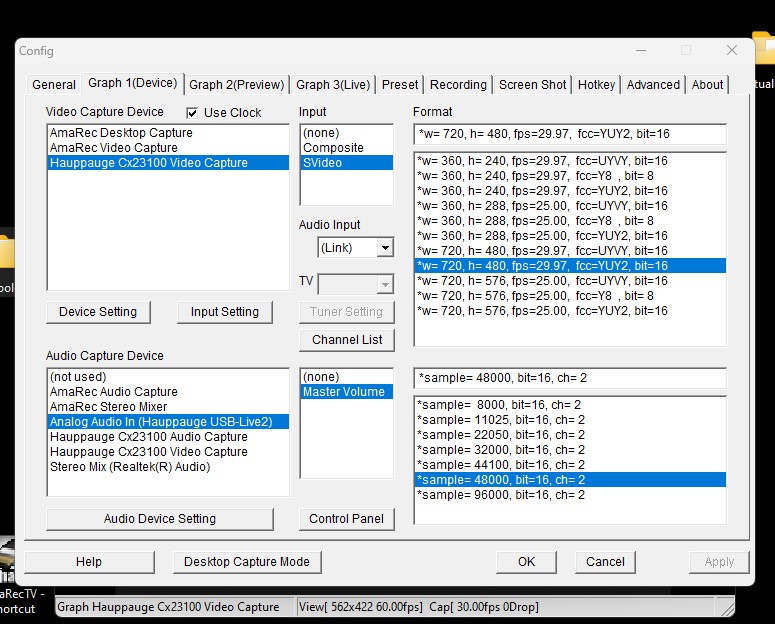
Task: Select format 360x288 25.00 fcc=UYVY
Action: 570,206
